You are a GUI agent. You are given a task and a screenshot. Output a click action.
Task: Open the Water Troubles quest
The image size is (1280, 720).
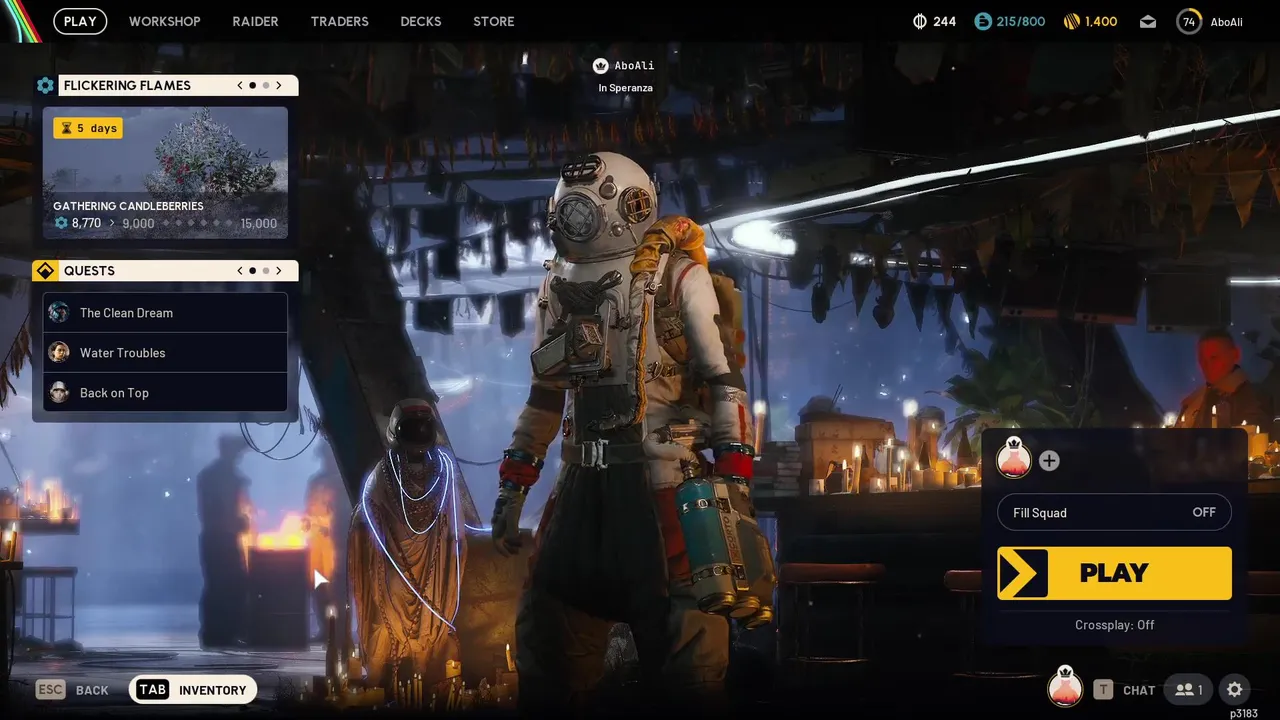coord(165,353)
